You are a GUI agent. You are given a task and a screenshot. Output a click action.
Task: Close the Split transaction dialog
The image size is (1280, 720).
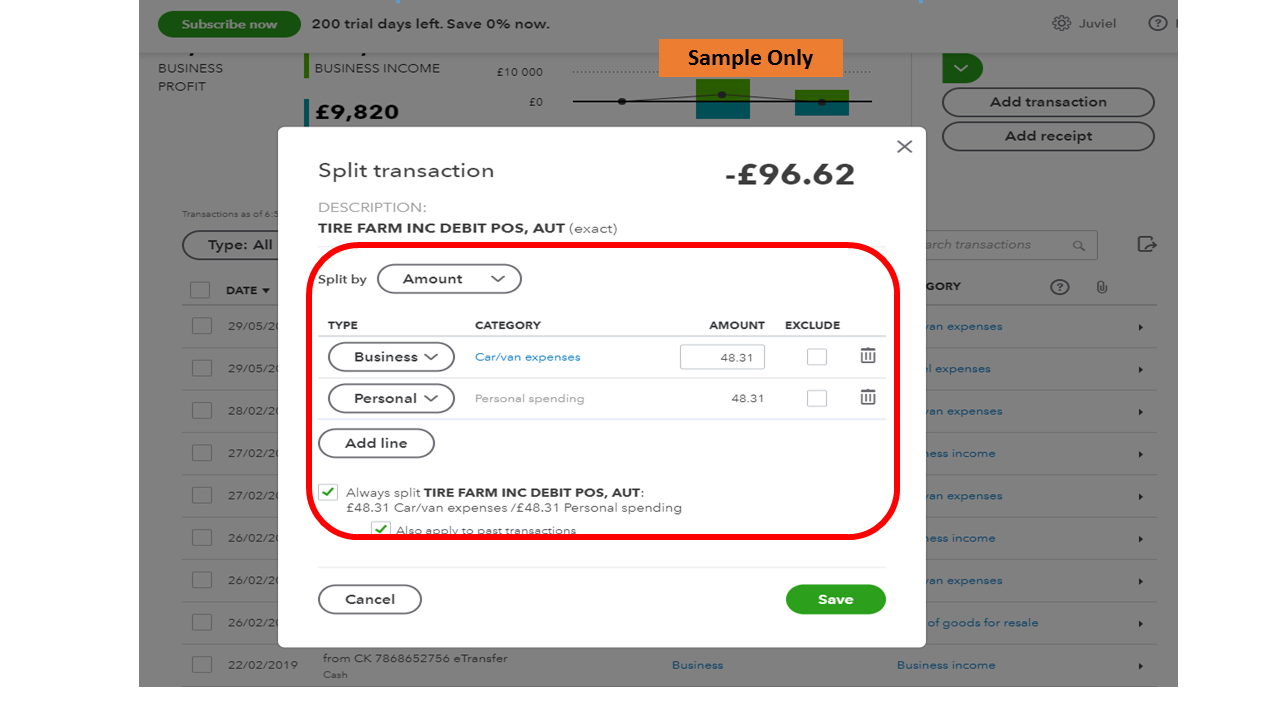pyautogui.click(x=904, y=146)
